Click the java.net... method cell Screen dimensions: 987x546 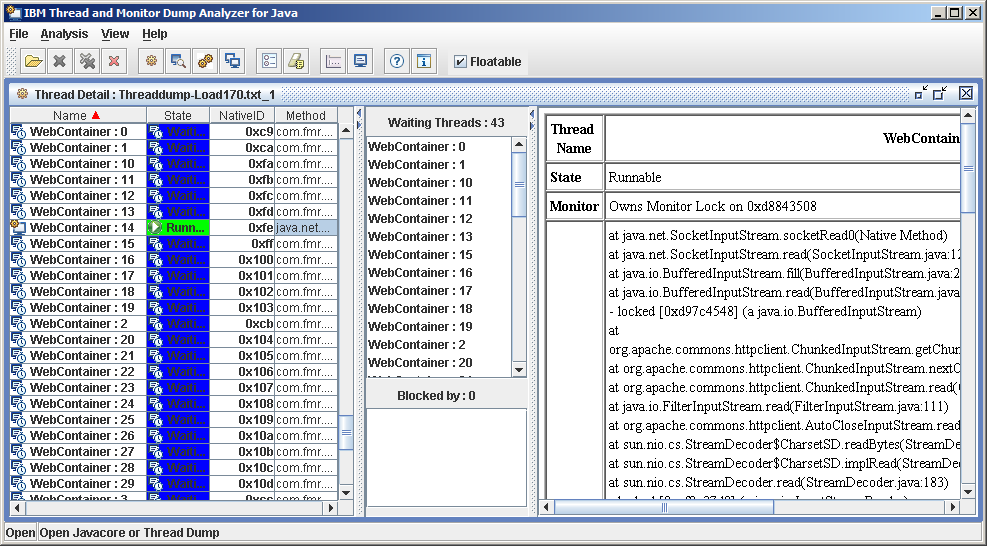coord(306,227)
